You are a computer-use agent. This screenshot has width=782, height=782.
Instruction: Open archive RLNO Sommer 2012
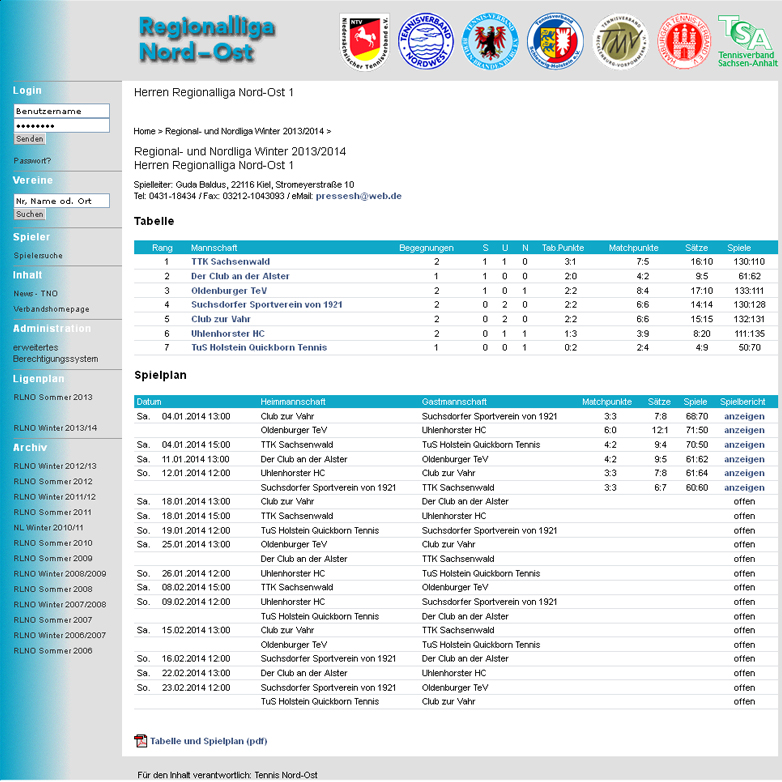(x=53, y=481)
